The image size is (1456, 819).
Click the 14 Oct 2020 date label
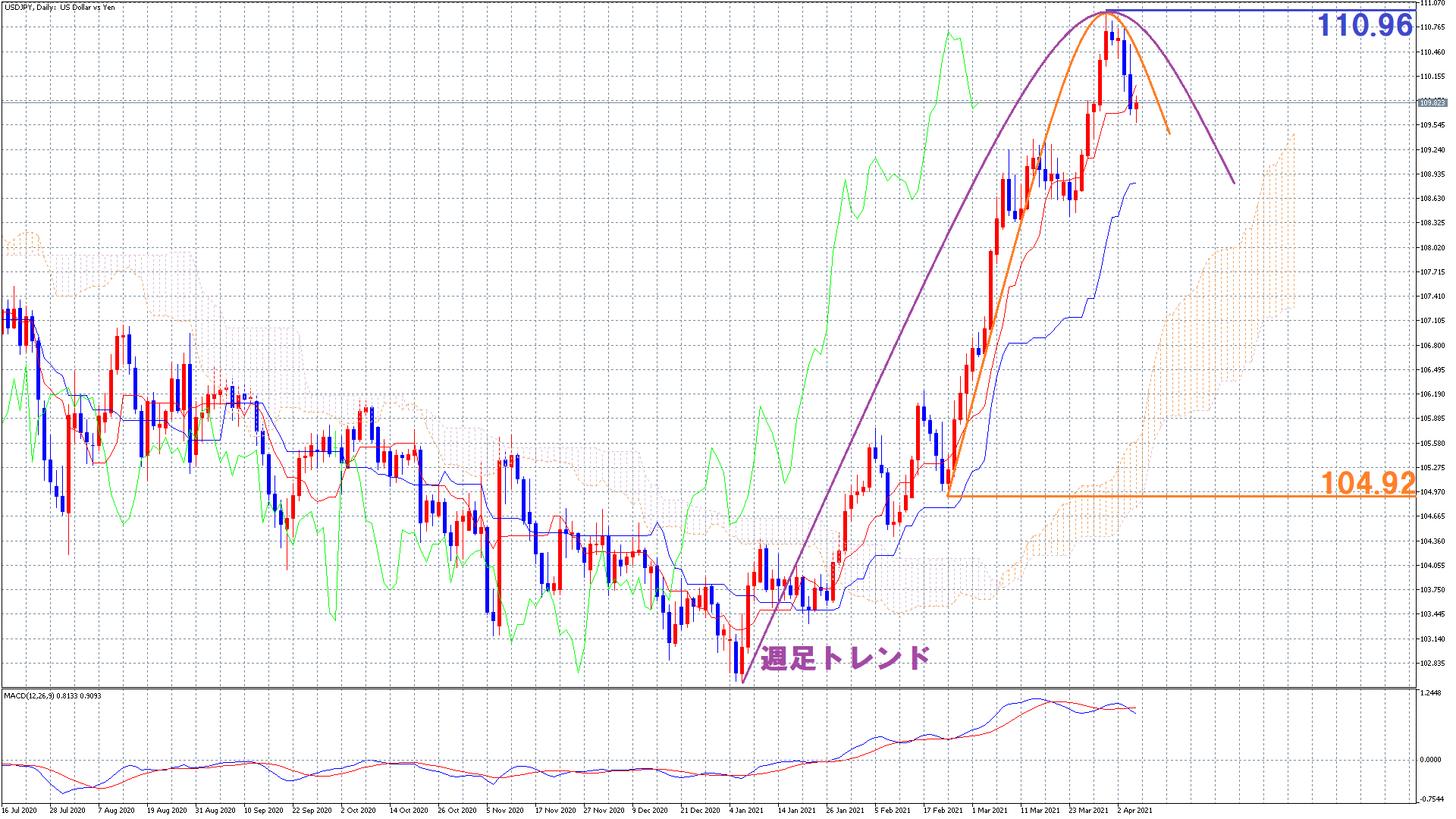[x=409, y=810]
